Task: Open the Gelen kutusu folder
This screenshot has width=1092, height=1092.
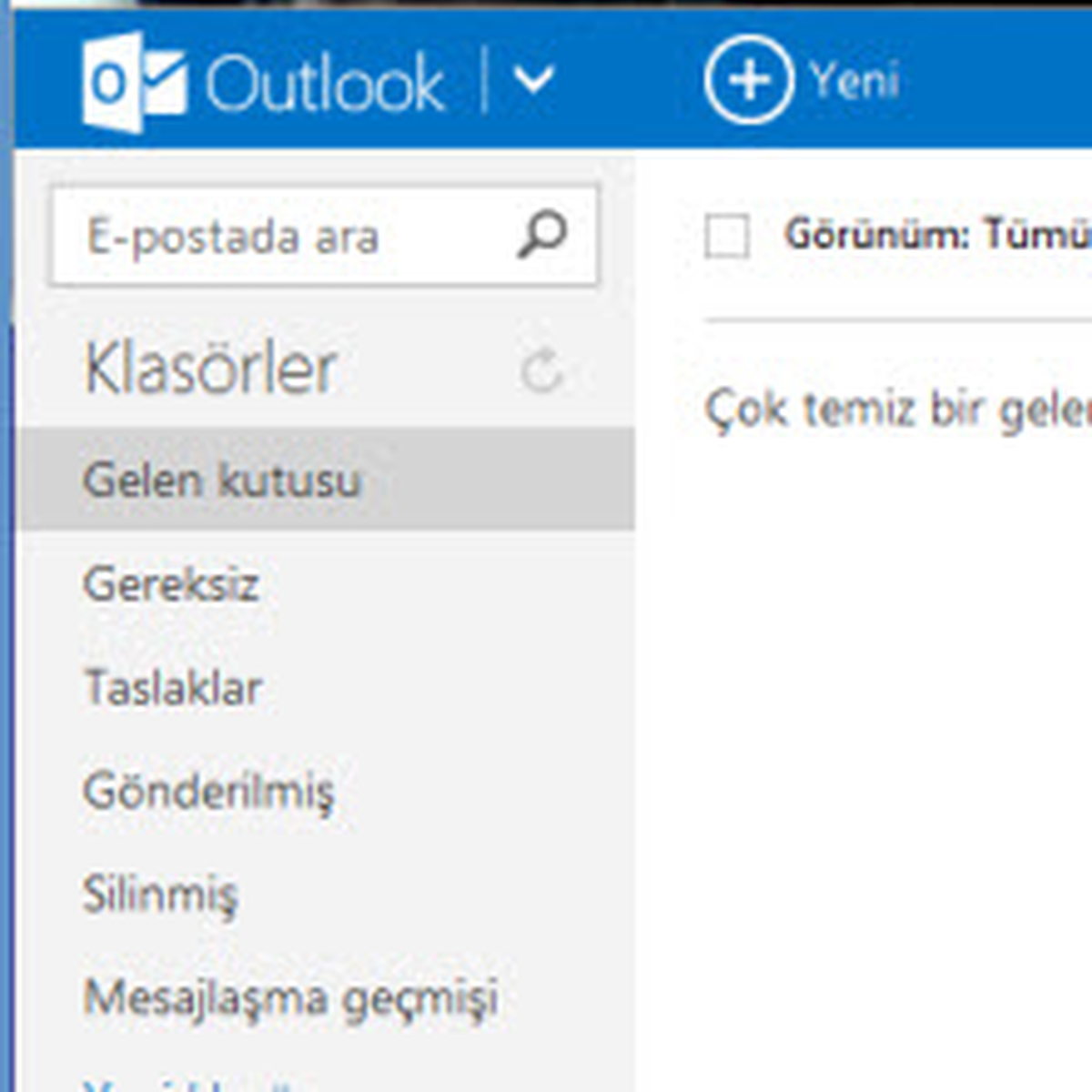Action: click(325, 480)
